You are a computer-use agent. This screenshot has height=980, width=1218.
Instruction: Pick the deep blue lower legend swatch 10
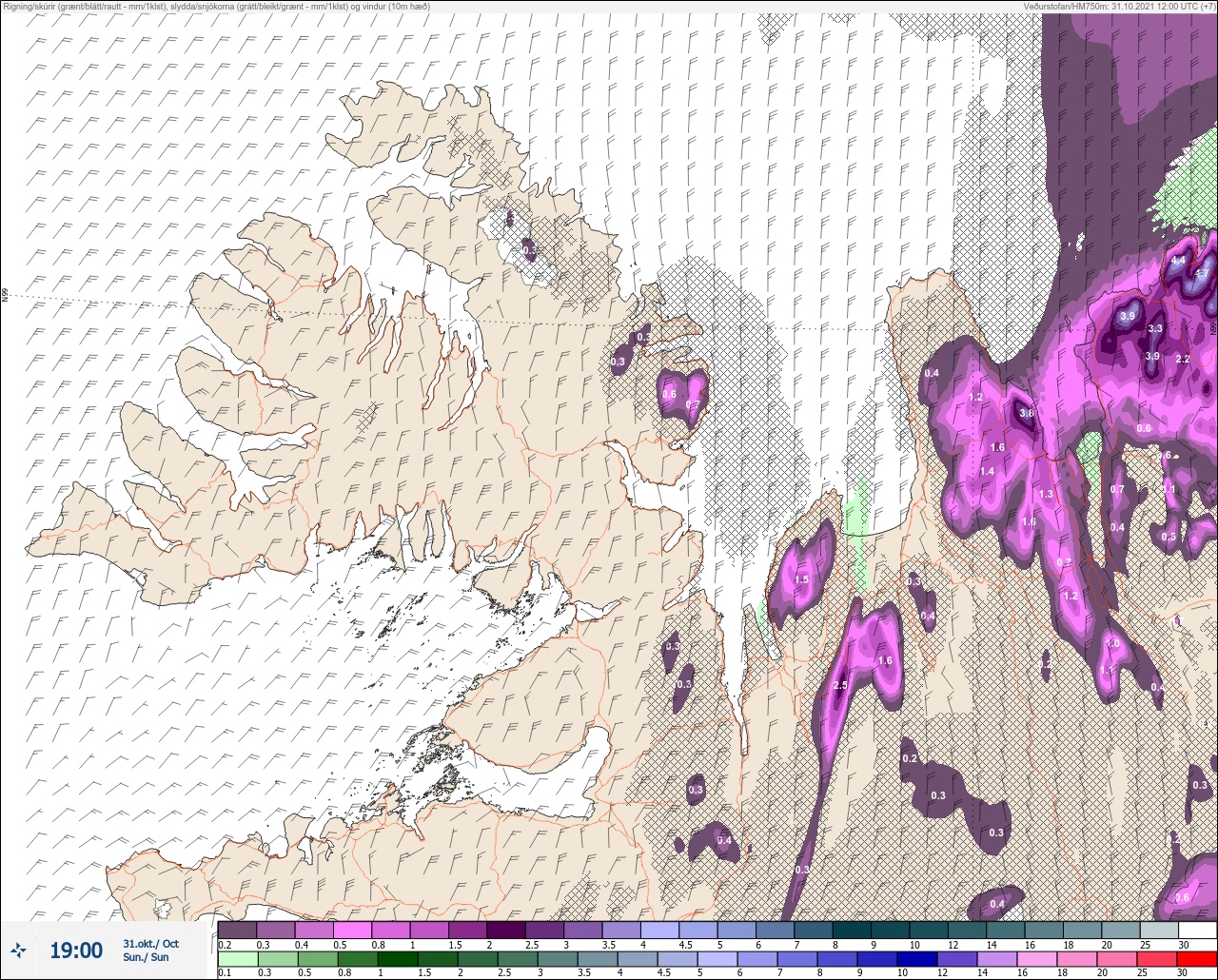[916, 959]
